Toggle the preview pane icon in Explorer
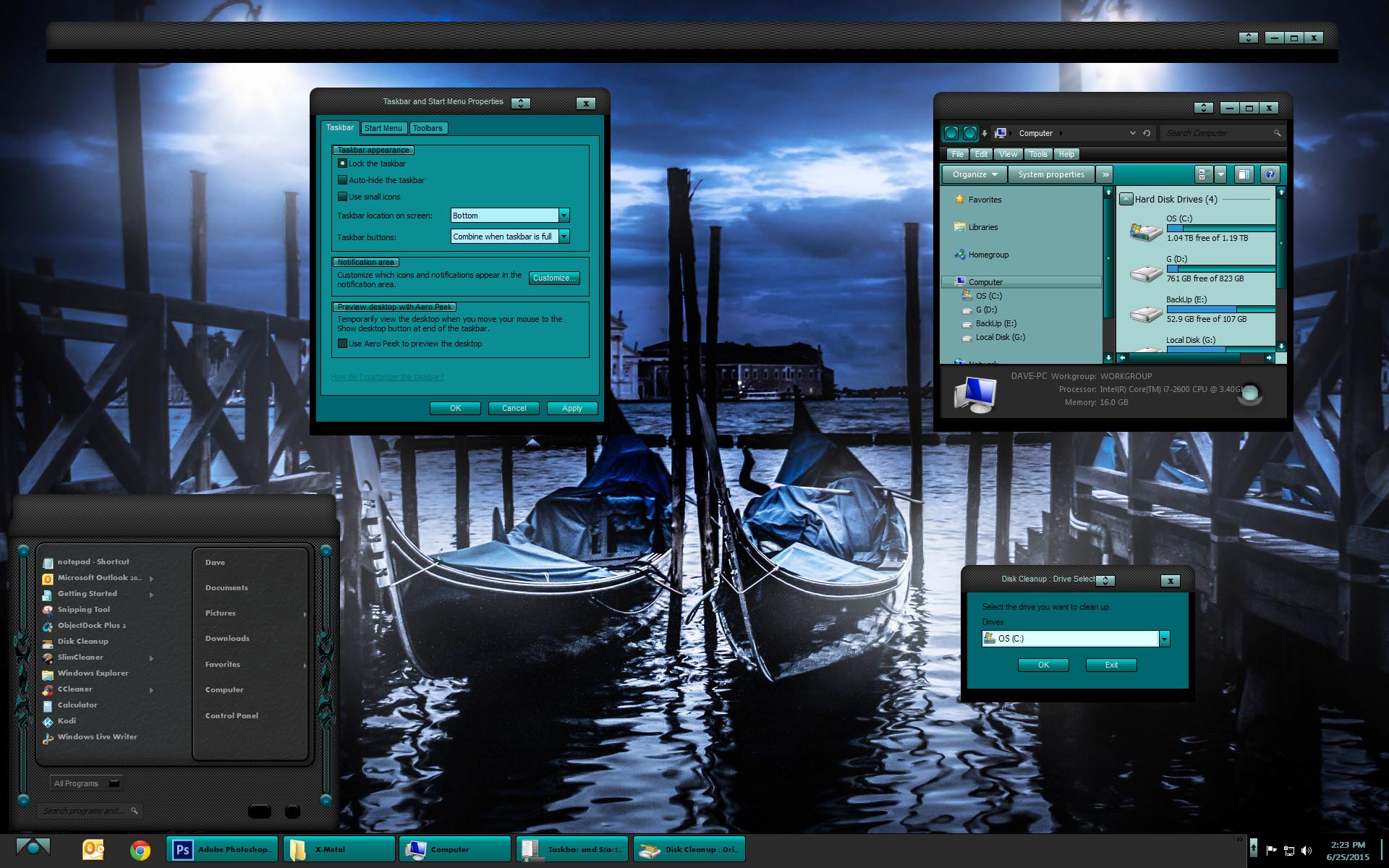 pyautogui.click(x=1244, y=174)
